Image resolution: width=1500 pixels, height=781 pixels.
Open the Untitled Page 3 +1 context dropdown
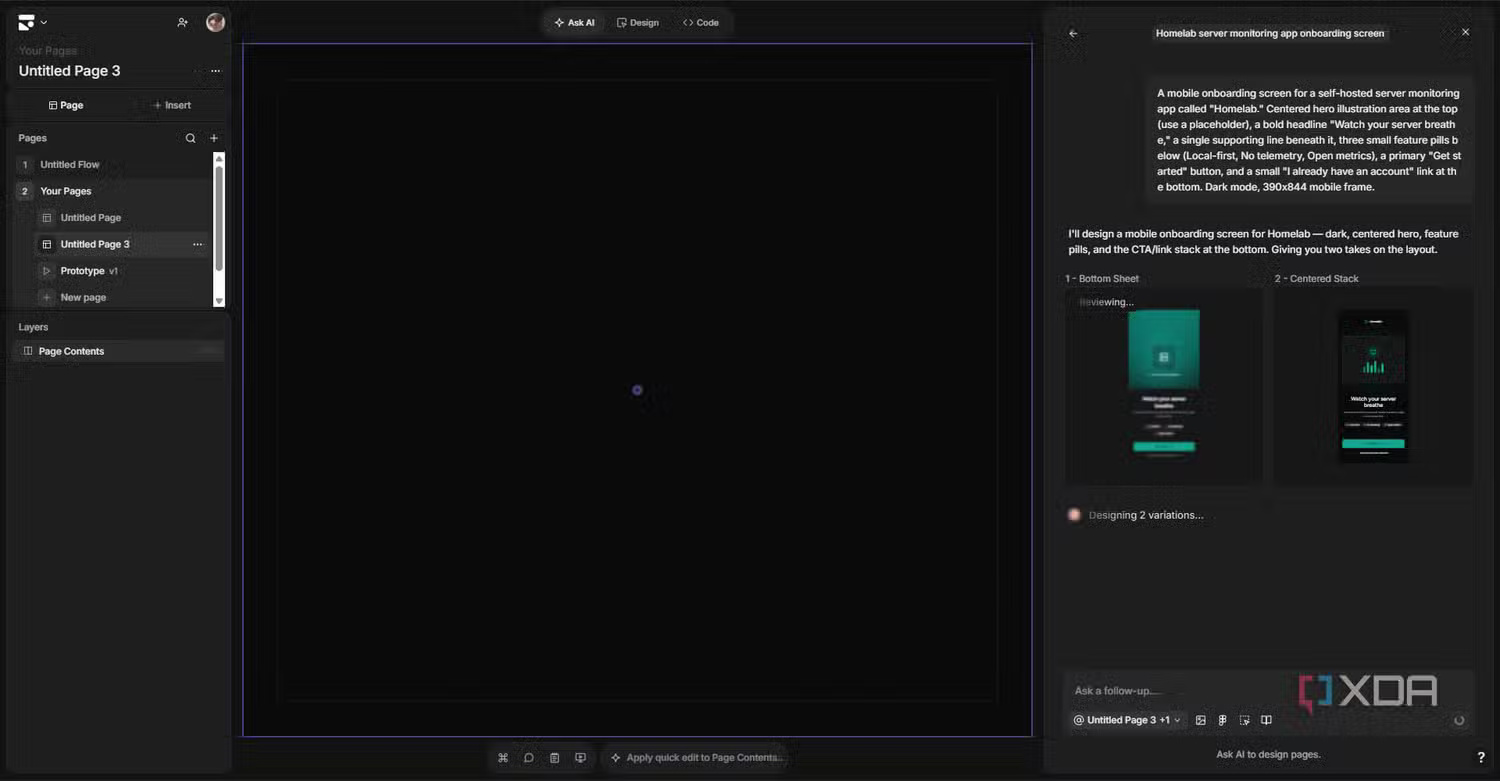[1127, 720]
